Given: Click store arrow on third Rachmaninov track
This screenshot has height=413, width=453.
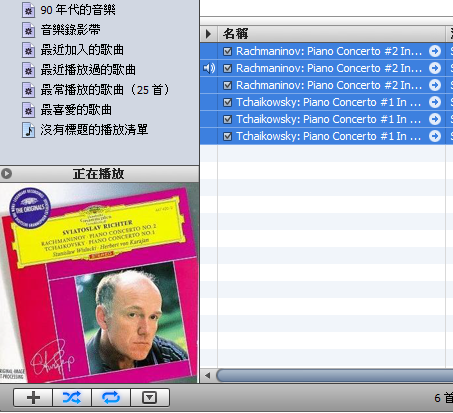Looking at the screenshot, I should click(x=435, y=85).
